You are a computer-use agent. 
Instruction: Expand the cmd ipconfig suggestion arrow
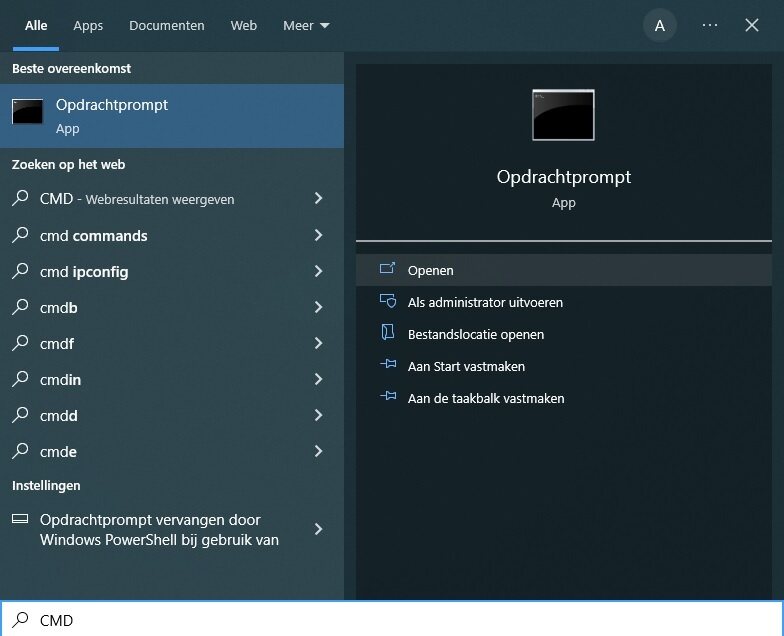pos(318,271)
